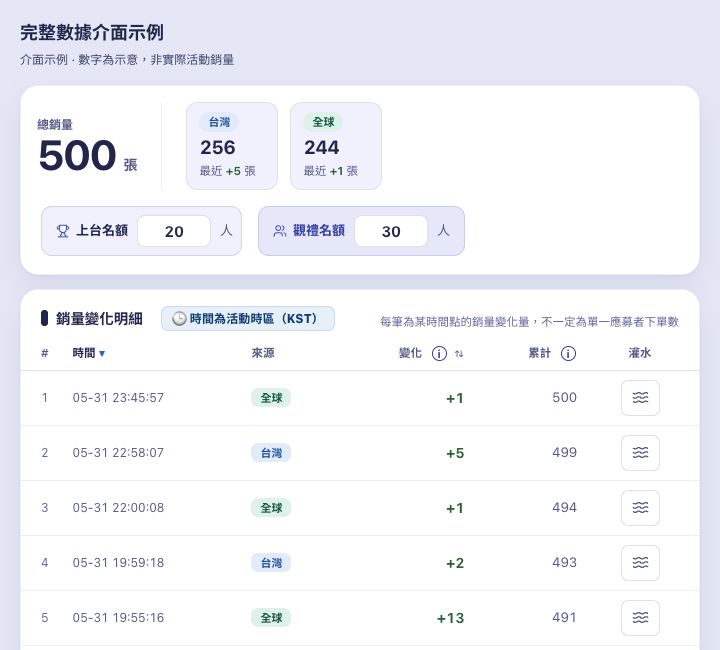Toggle time sort via the 時間 arrow
720x650 pixels.
102,353
